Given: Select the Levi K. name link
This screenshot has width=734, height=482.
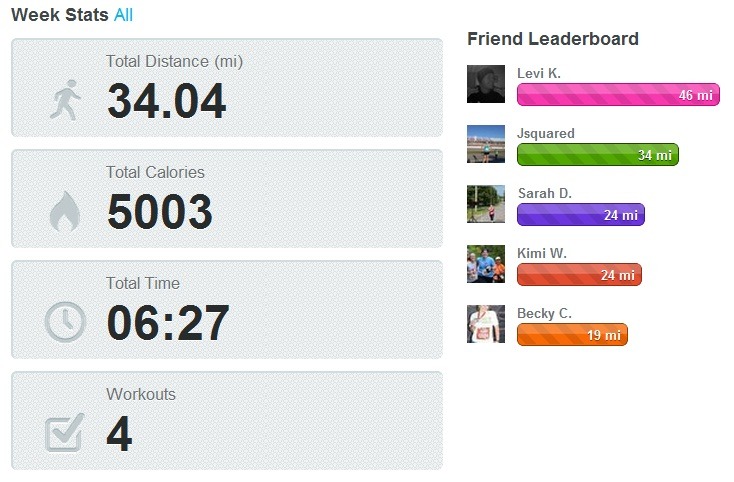Looking at the screenshot, I should click(x=539, y=73).
